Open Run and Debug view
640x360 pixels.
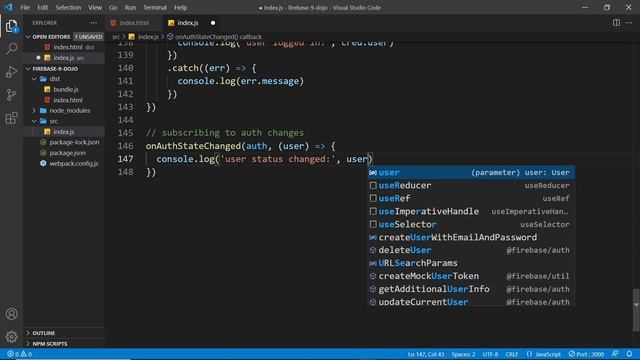coord(11,72)
